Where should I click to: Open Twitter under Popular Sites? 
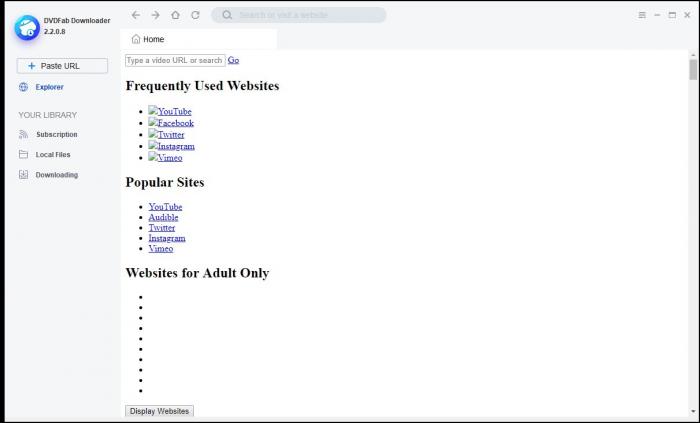(162, 228)
